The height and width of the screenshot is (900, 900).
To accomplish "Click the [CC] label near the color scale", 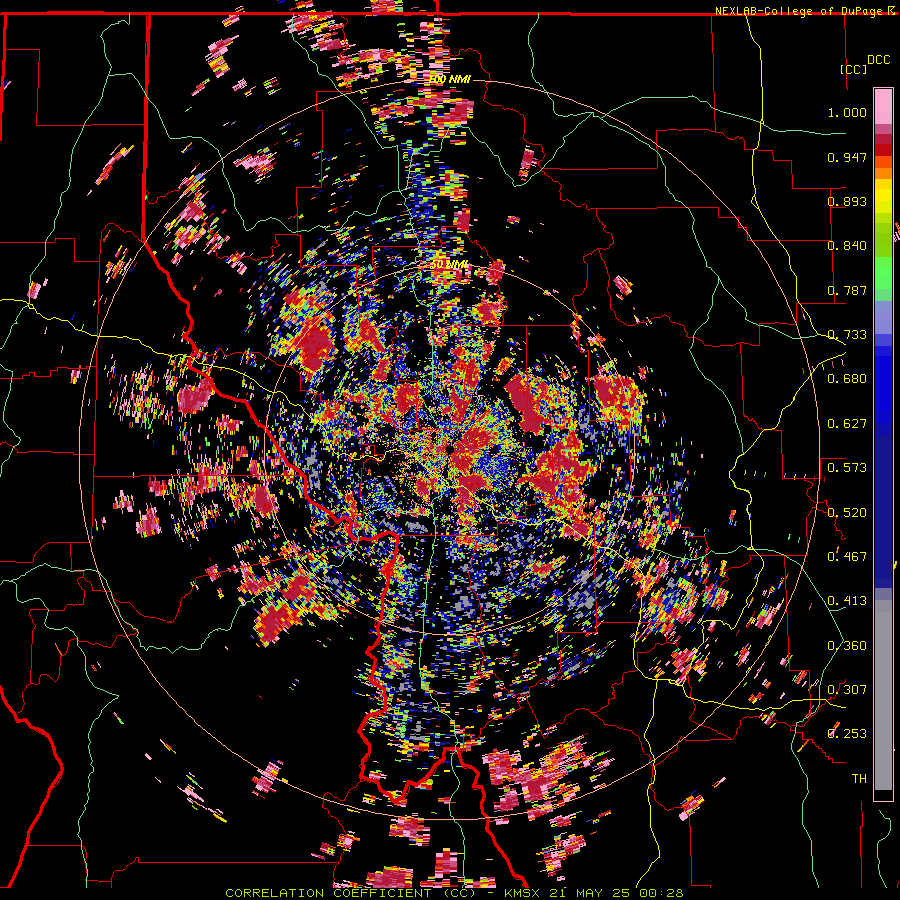I will [x=853, y=69].
